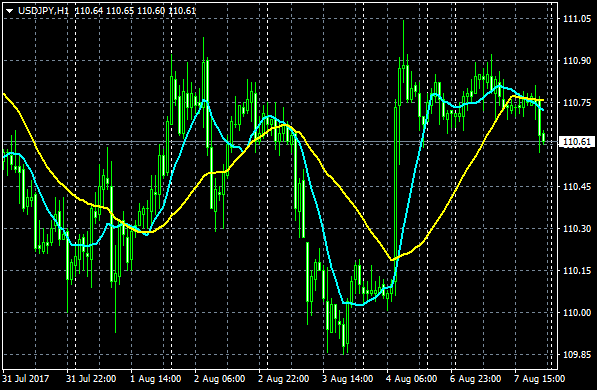This screenshot has height=390, width=597.
Task: Click the OHLC quote values in header
Action: (x=135, y=11)
